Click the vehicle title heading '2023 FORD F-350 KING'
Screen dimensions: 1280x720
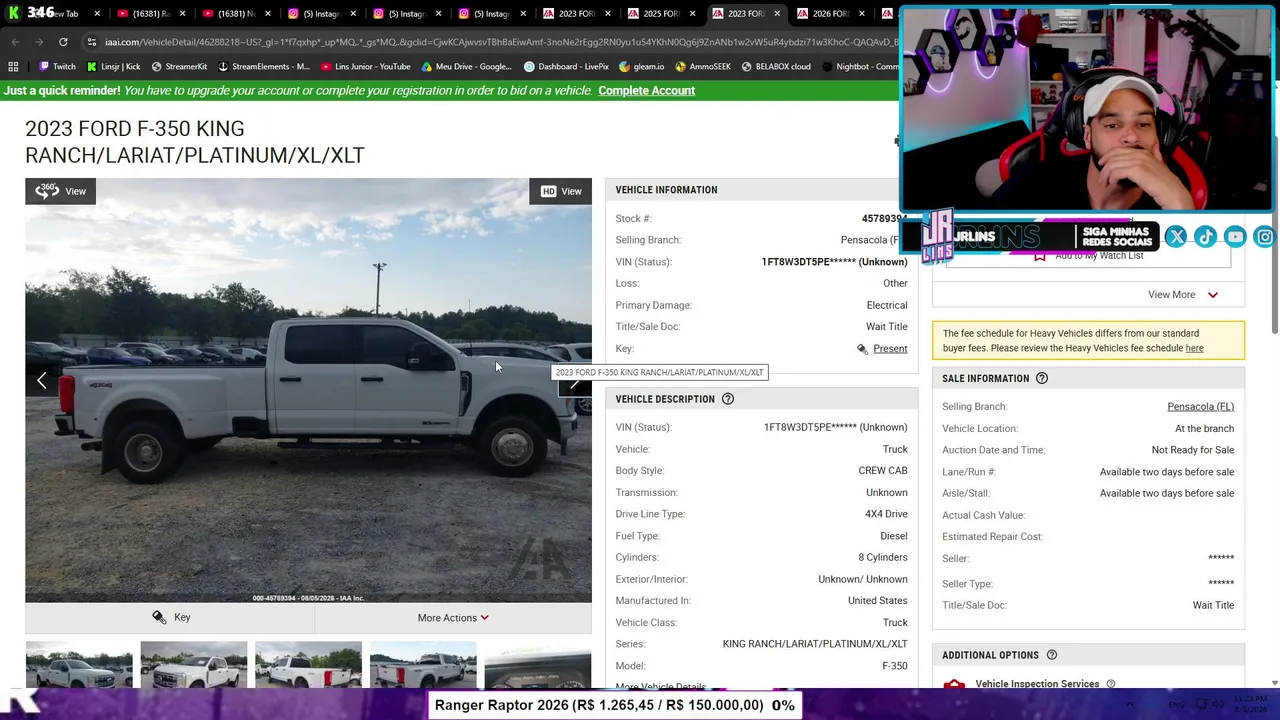[x=135, y=129]
